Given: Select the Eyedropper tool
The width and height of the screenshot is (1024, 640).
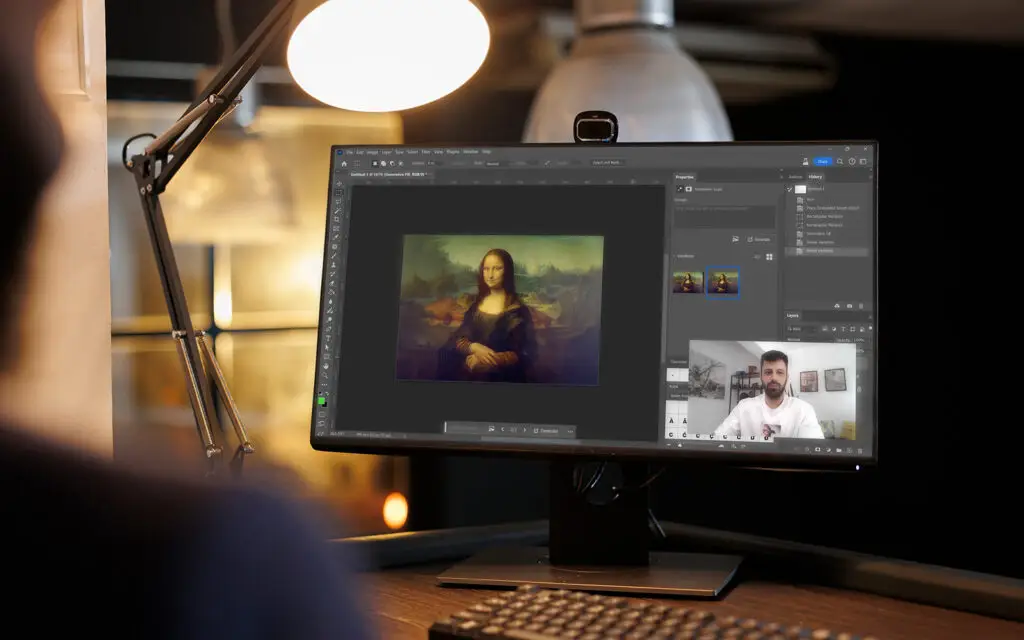Looking at the screenshot, I should [x=336, y=236].
